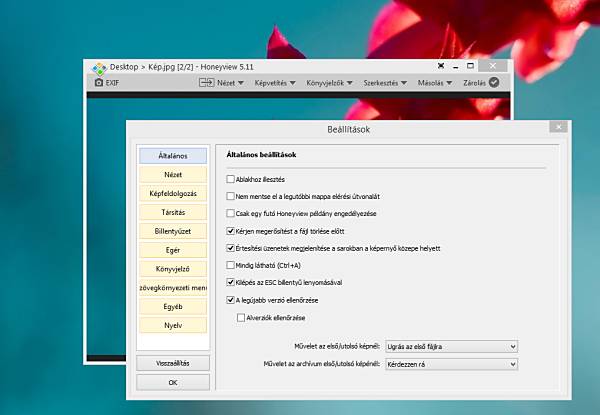This screenshot has height=415, width=600.
Task: Check Mindig látható (Ctrl+A) option
Action: 230,265
